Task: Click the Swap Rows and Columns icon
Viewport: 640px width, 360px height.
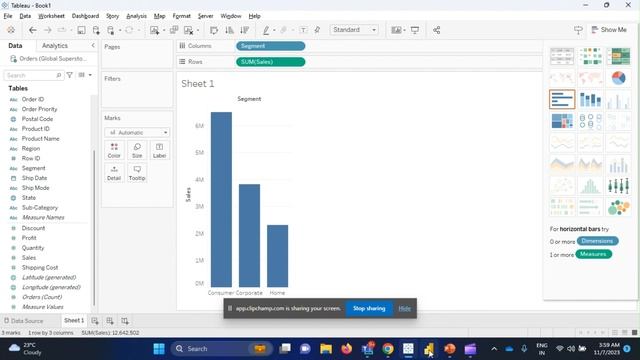Action: click(213, 30)
